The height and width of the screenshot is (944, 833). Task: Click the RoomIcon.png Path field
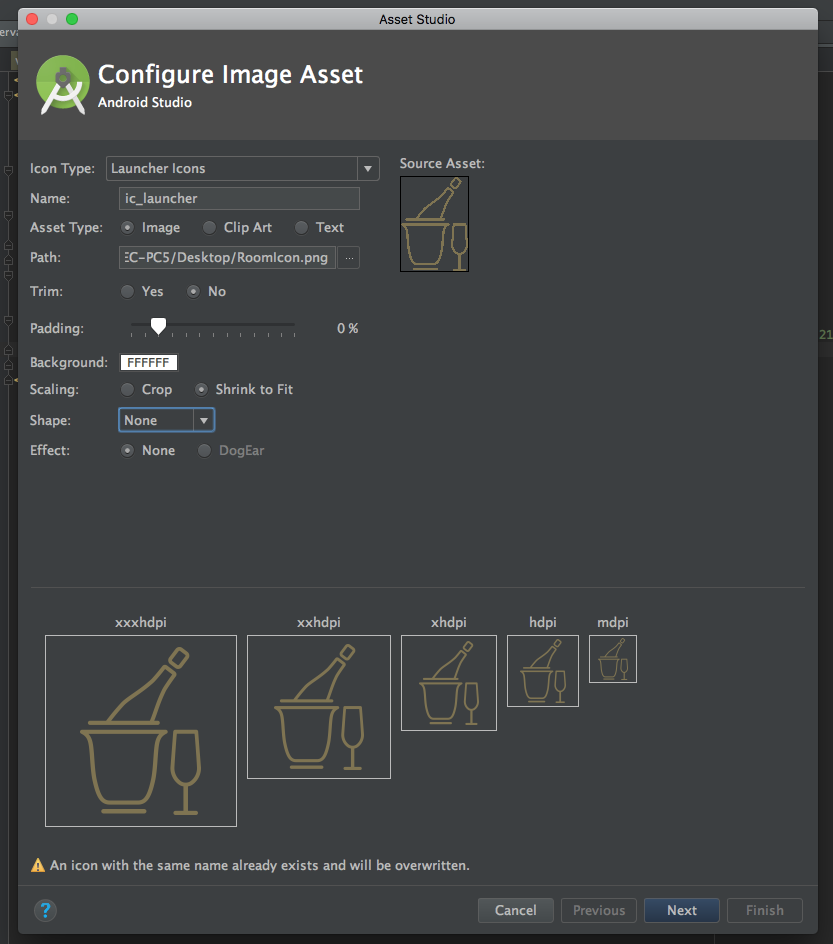click(228, 258)
